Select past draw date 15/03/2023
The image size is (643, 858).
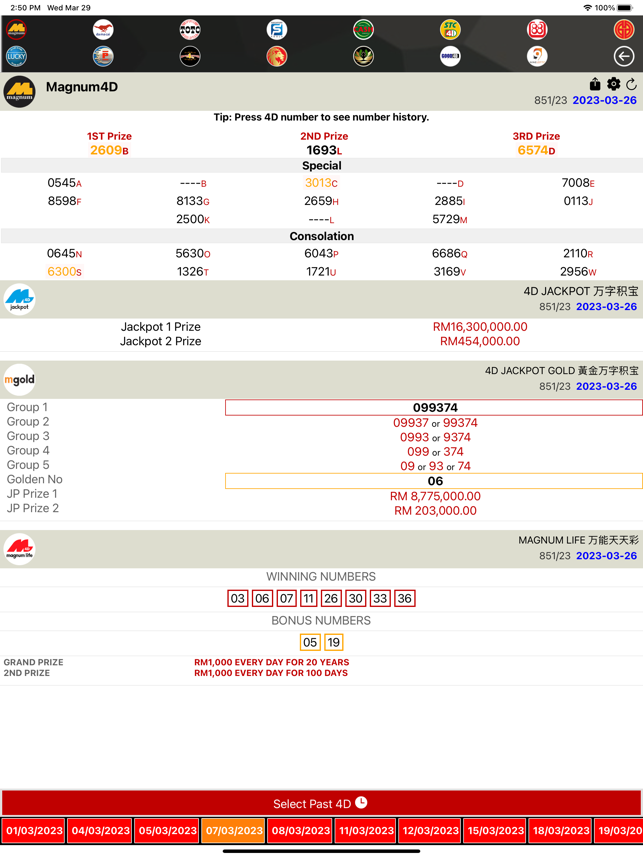point(495,831)
